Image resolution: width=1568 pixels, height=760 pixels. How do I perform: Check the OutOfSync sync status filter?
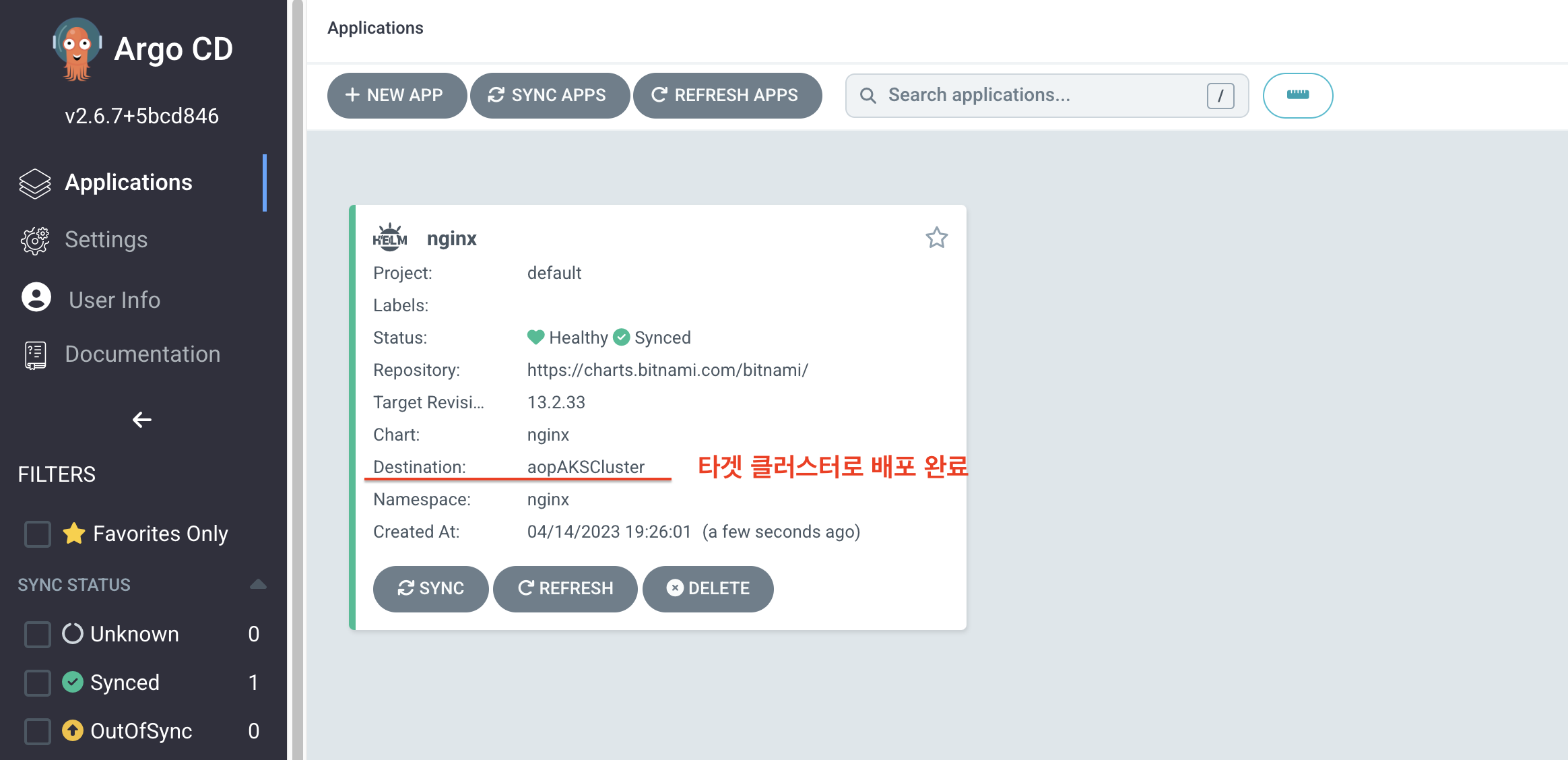point(38,731)
